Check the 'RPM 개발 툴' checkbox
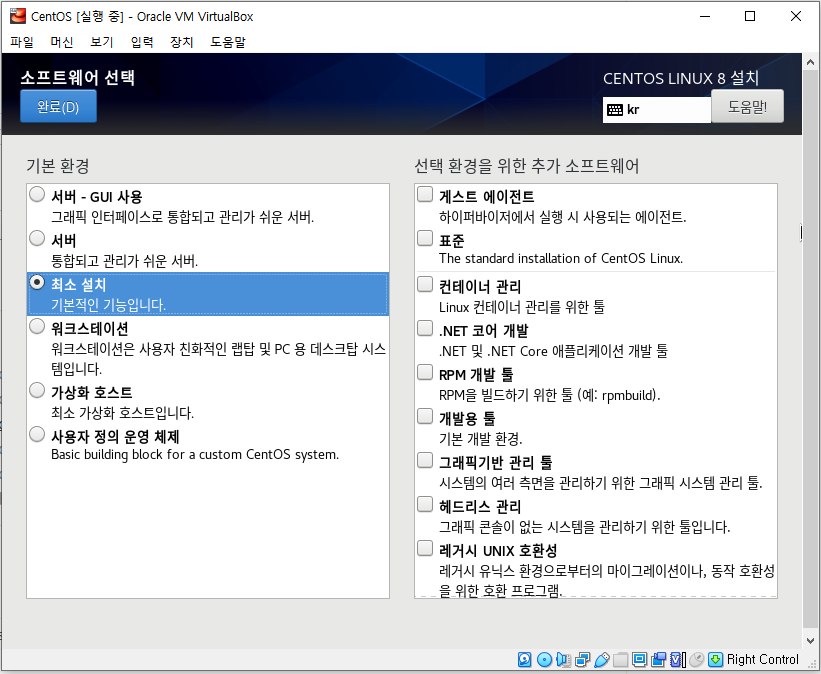The image size is (821, 674). [x=425, y=372]
